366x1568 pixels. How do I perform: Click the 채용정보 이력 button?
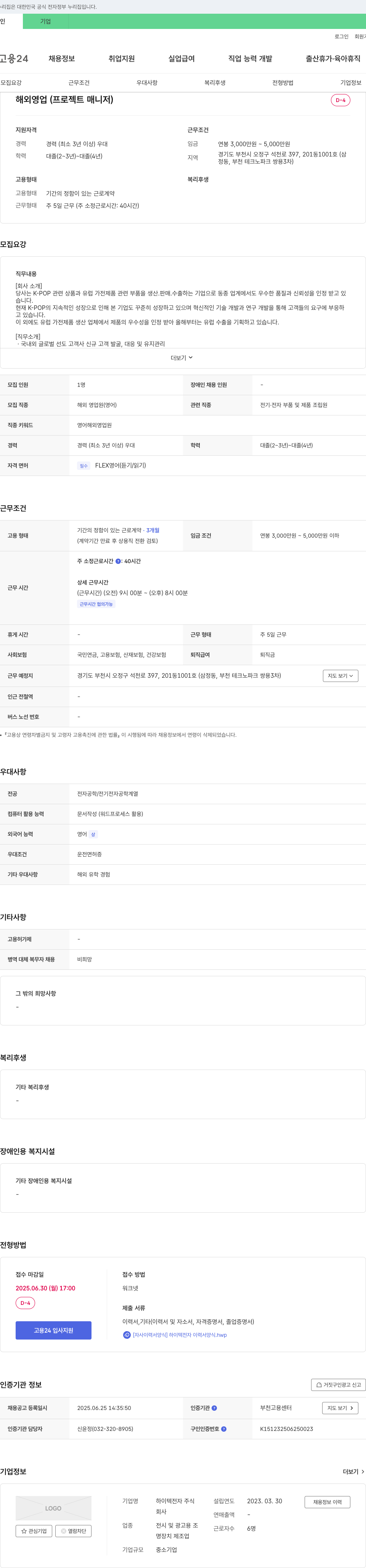coord(327,1502)
